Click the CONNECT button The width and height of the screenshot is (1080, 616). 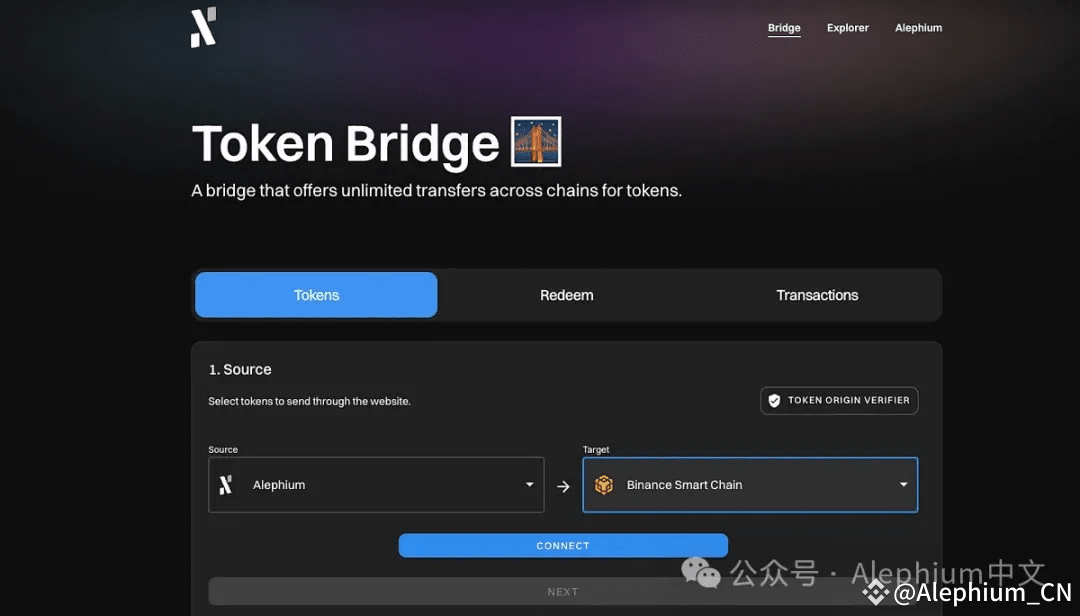point(563,546)
